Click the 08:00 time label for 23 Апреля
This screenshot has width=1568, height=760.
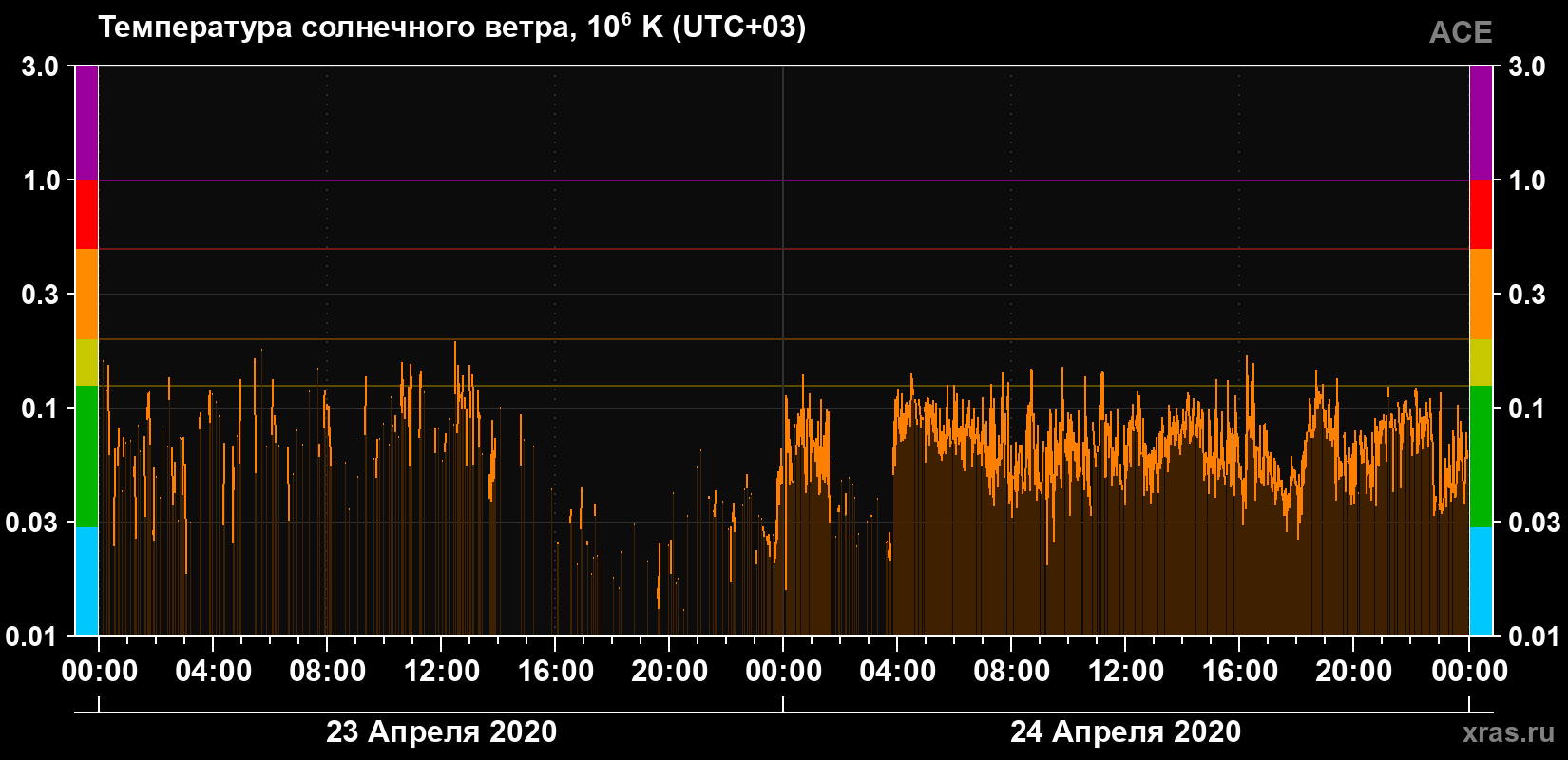327,672
